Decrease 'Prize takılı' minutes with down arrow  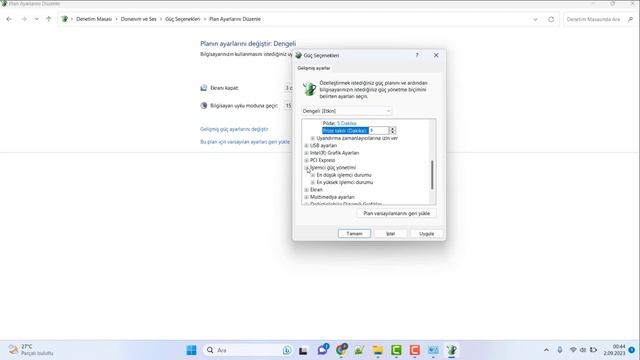(393, 132)
